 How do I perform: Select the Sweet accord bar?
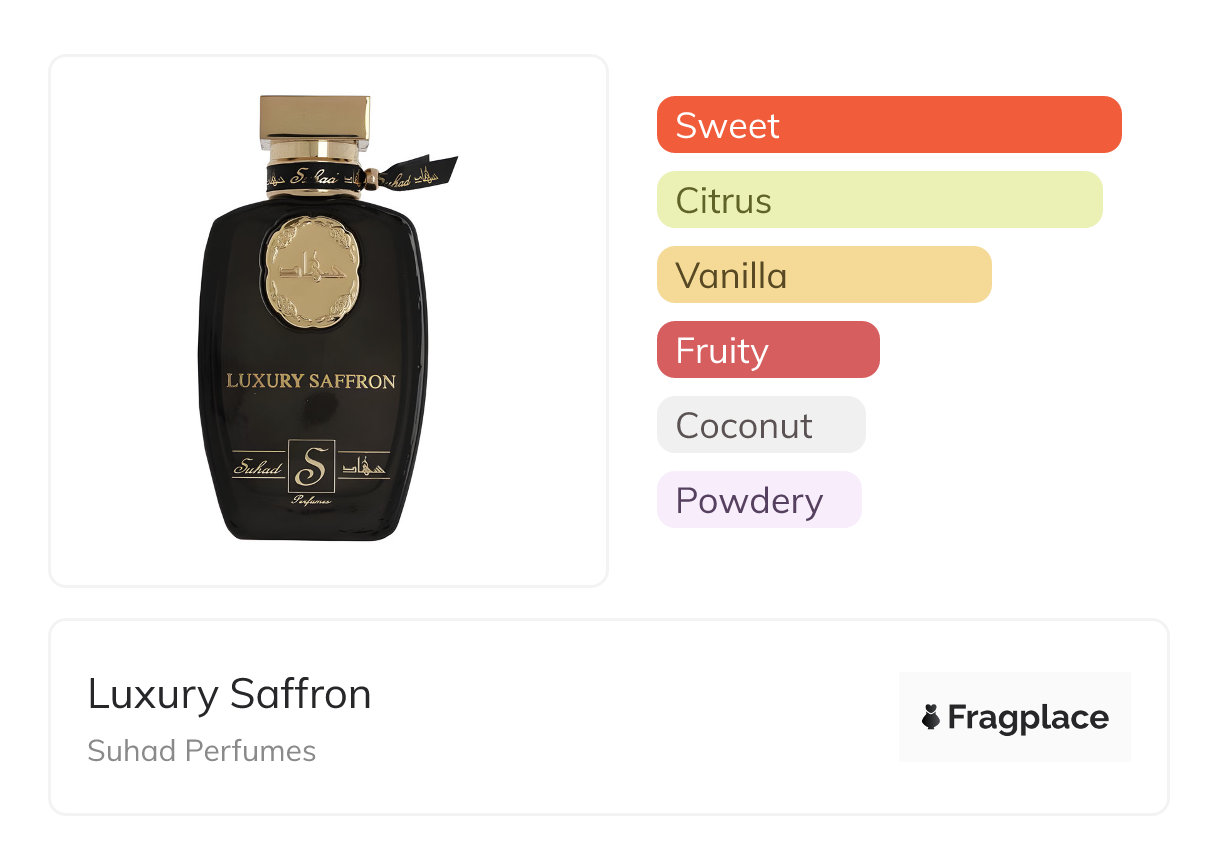tap(888, 125)
